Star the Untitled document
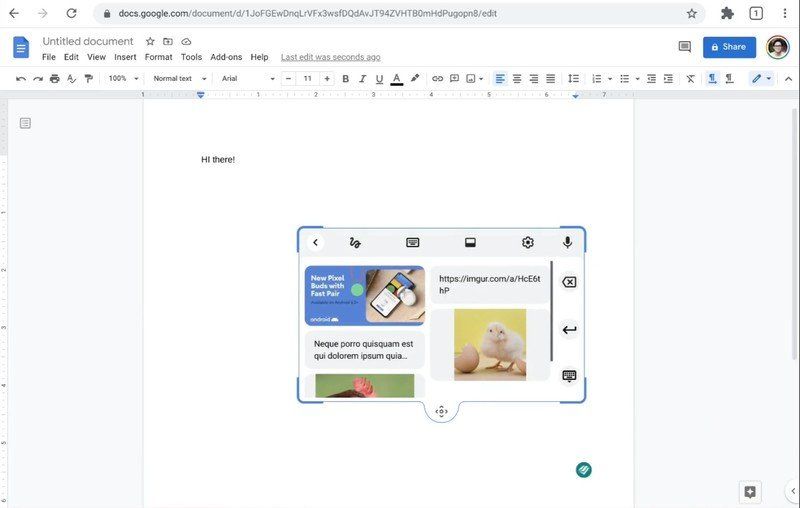800x508 pixels. (x=150, y=41)
